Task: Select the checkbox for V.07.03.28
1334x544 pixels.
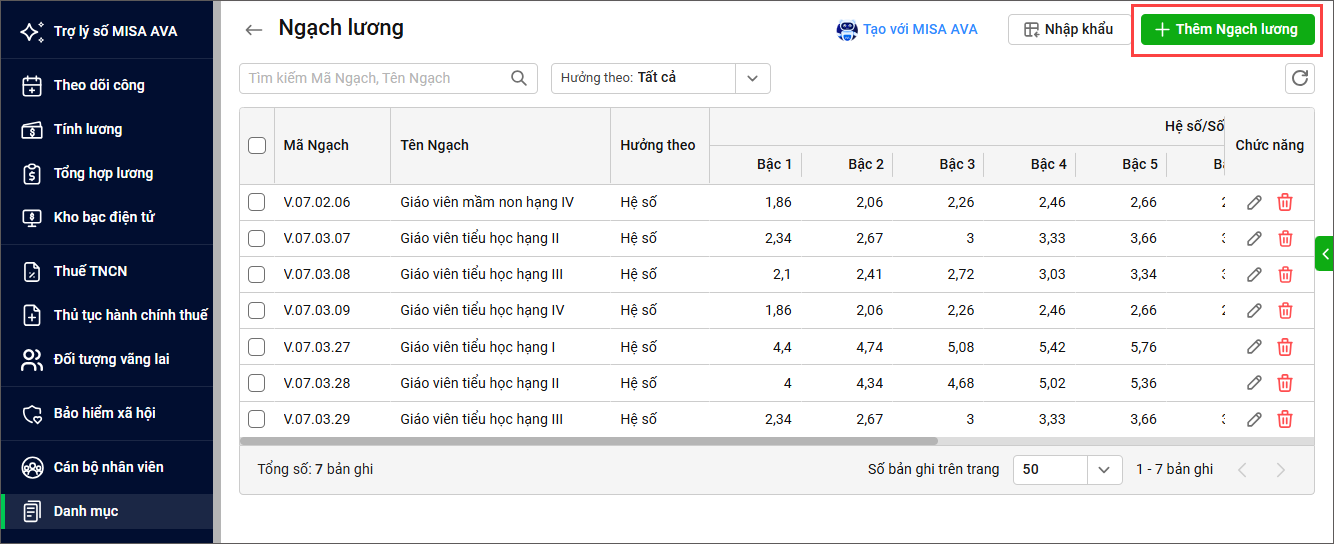Action: point(257,383)
